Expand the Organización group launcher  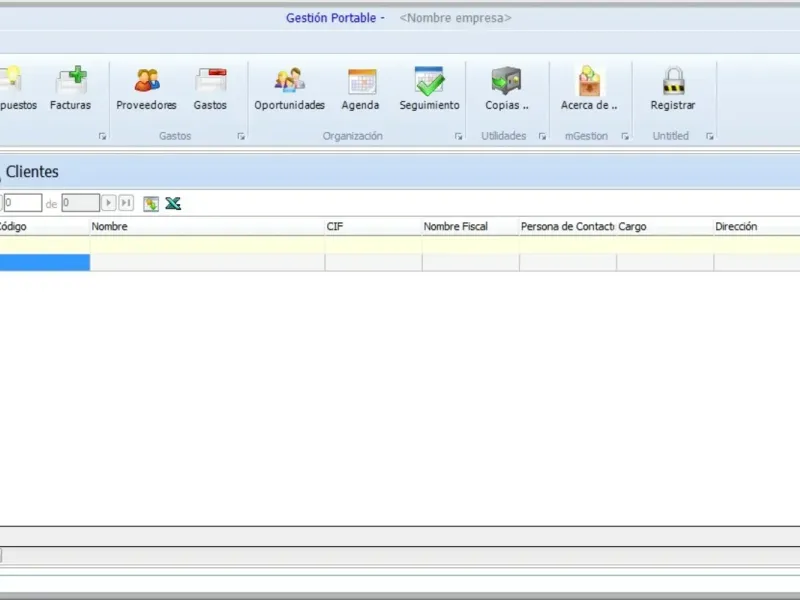pos(458,136)
